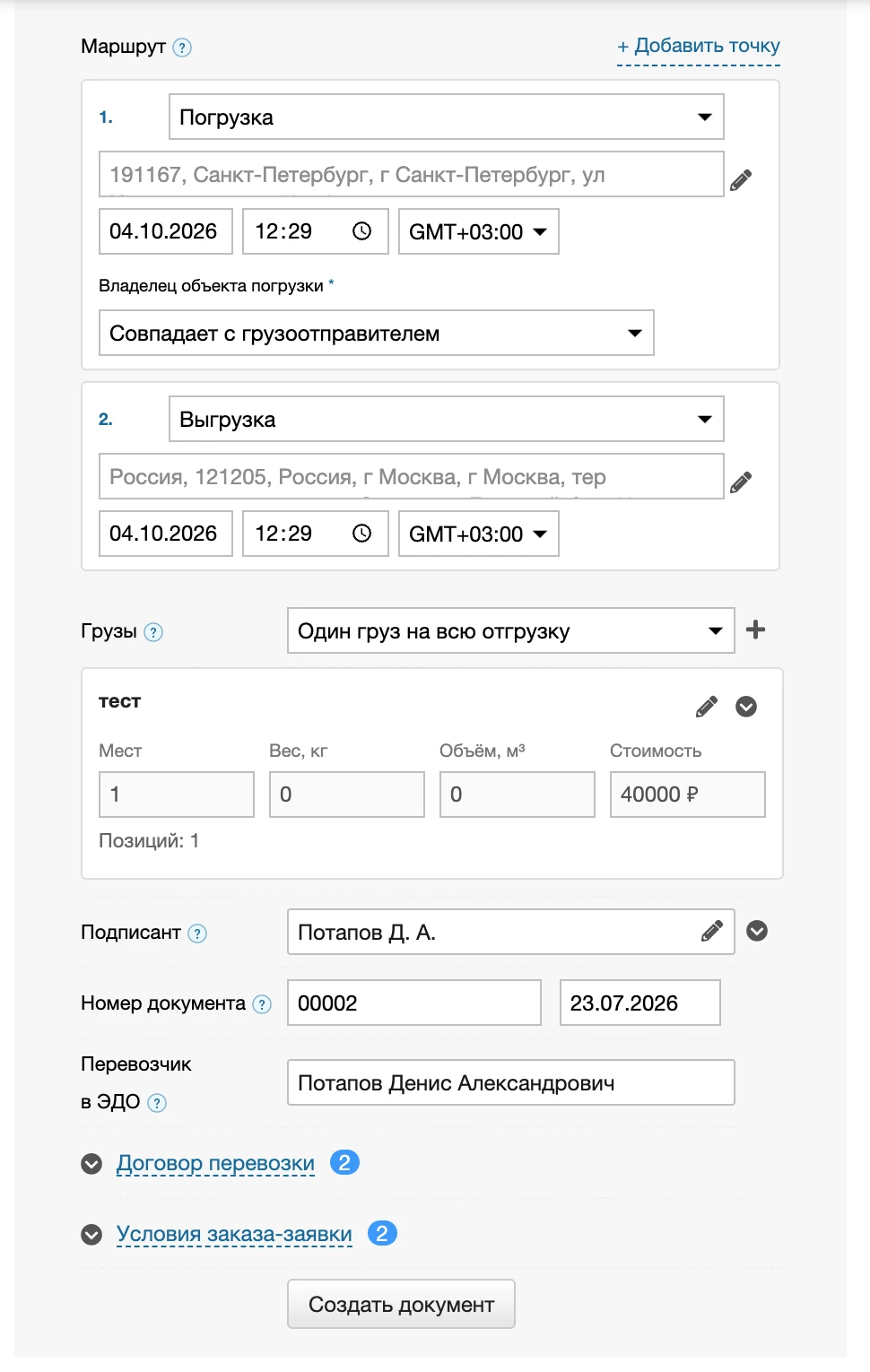Click the Добавить точку link
The width and height of the screenshot is (870, 1372).
click(699, 46)
